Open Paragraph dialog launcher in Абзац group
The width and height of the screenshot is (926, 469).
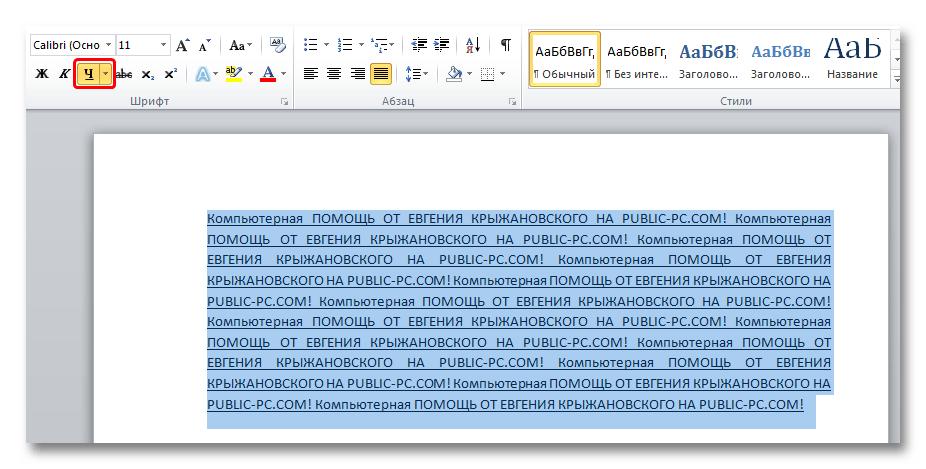point(512,102)
